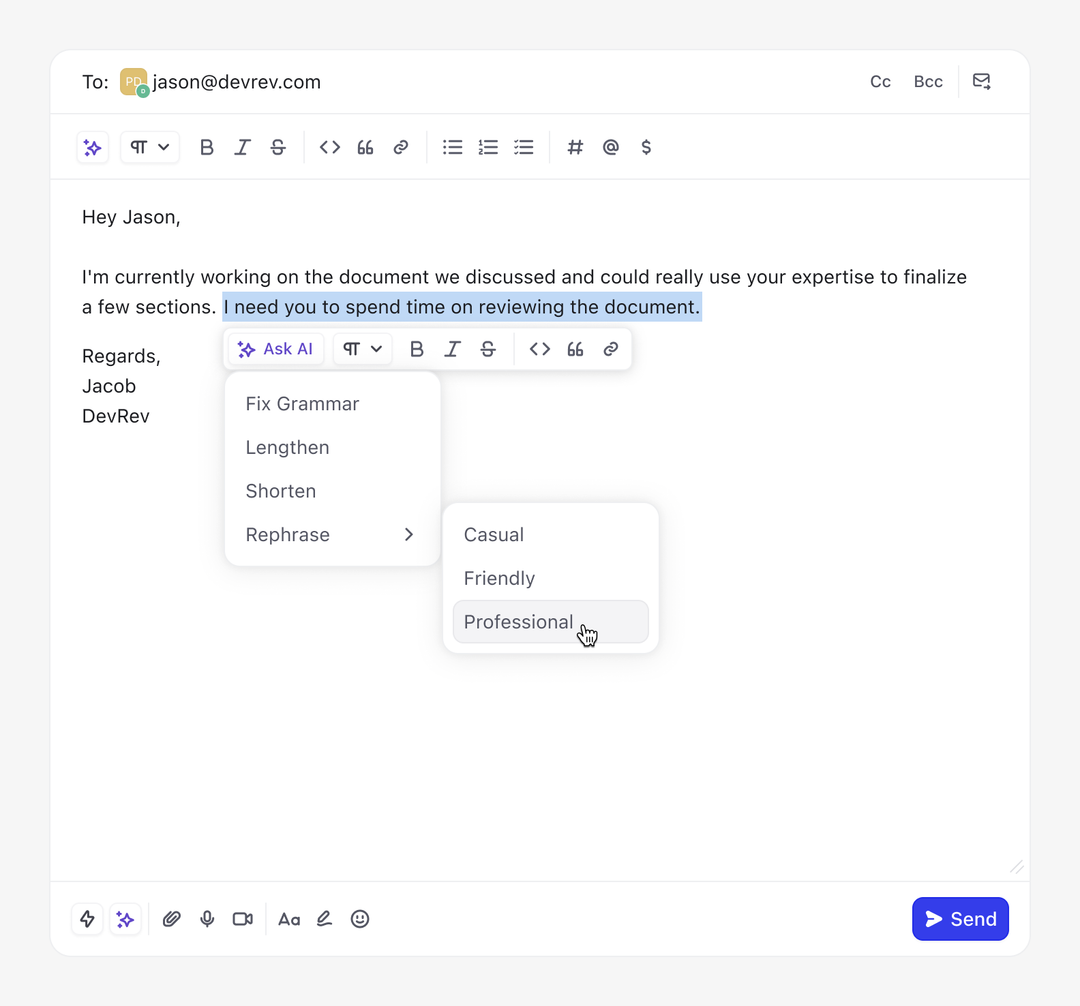Click the microphone icon
Viewport: 1080px width, 1006px height.
[207, 919]
